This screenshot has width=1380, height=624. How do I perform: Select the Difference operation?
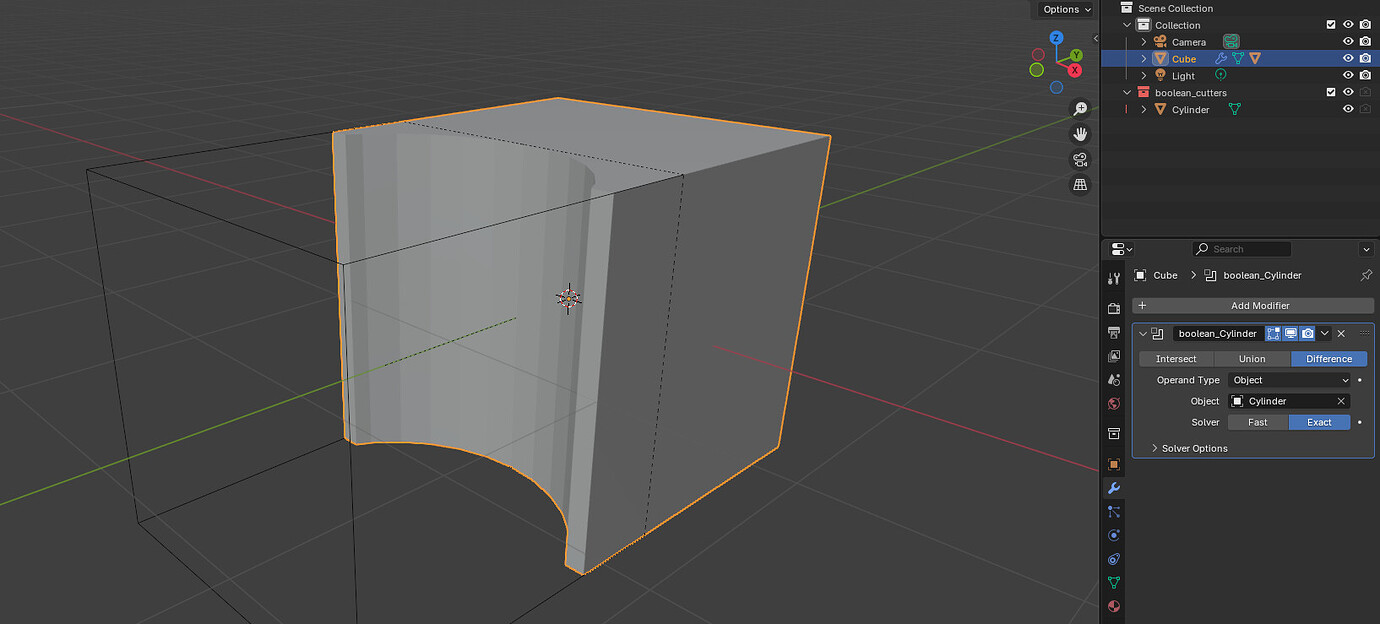click(x=1329, y=359)
